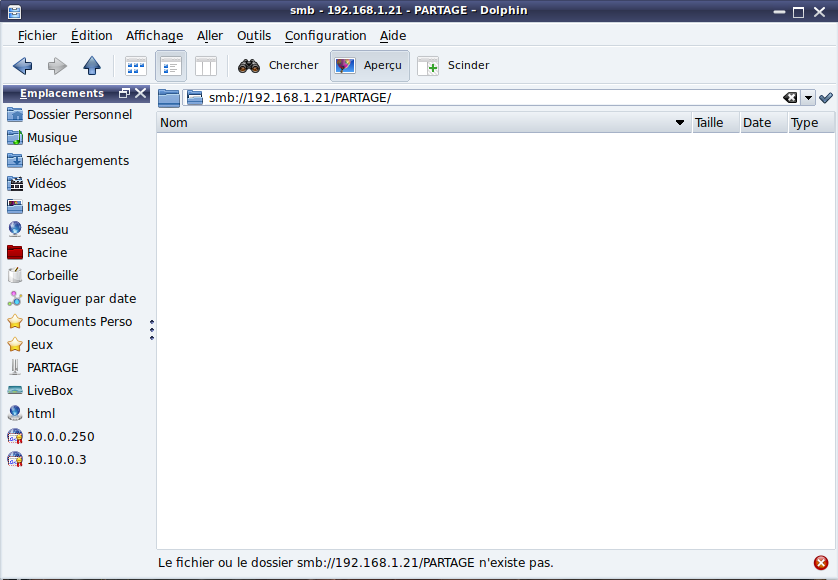Open the Édition menu
Viewport: 838px width, 580px height.
point(92,36)
